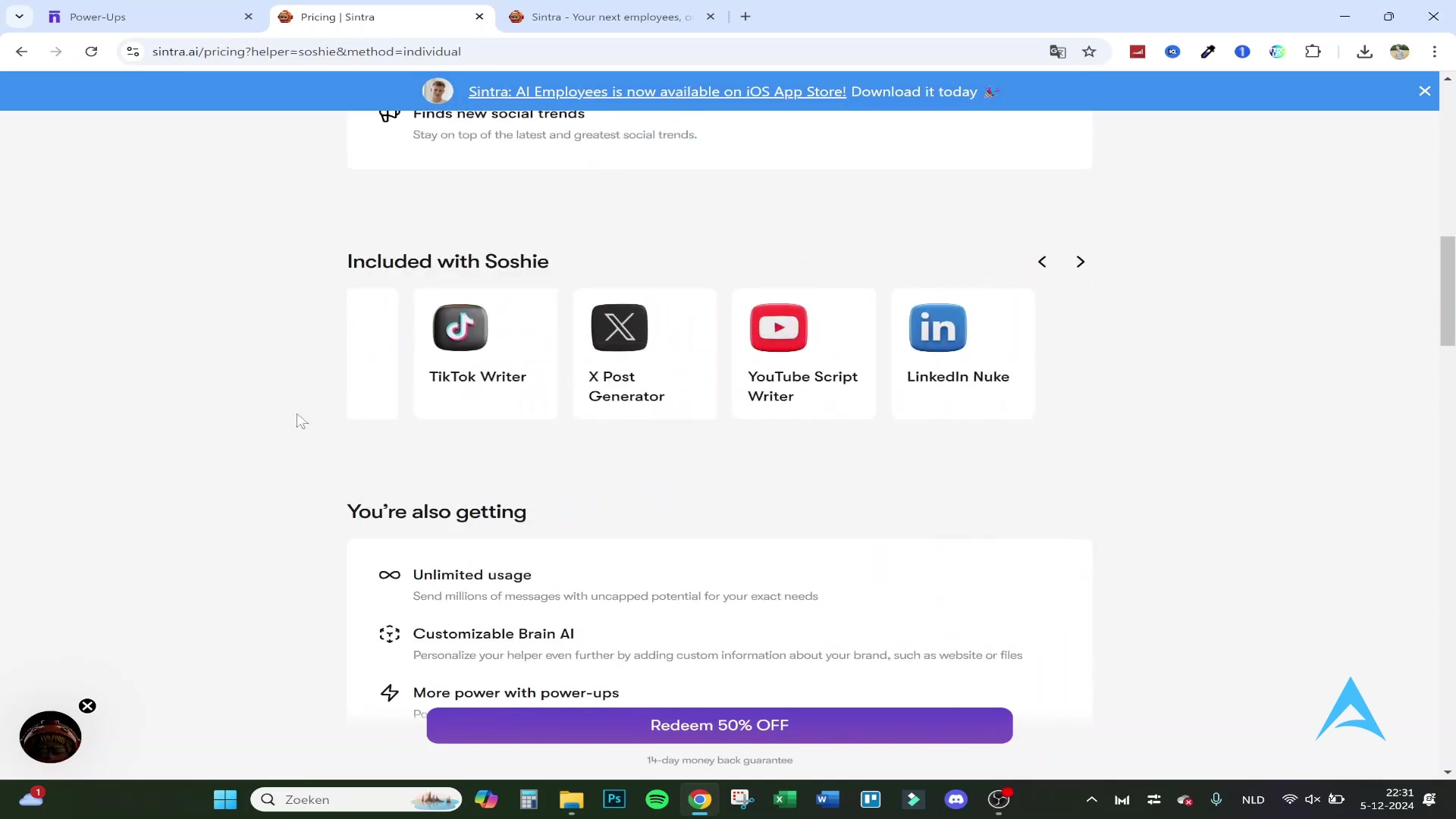Screen dimensions: 1456x819
Task: Click the Zoeken taskbar search box
Action: tap(356, 799)
